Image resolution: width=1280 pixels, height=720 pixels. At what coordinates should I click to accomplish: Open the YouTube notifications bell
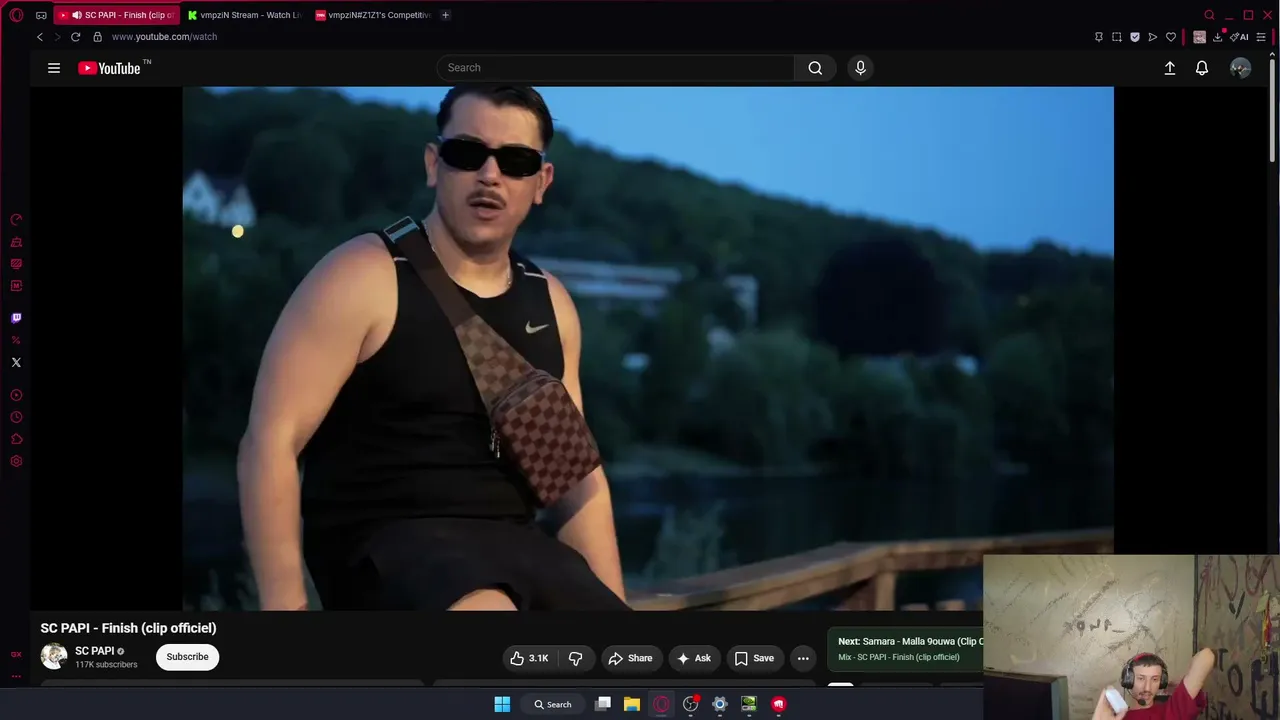click(x=1202, y=68)
